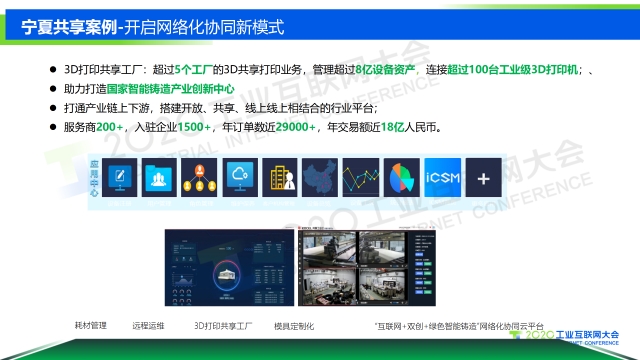
Task: Launch the iCSM app tile
Action: coord(443,178)
